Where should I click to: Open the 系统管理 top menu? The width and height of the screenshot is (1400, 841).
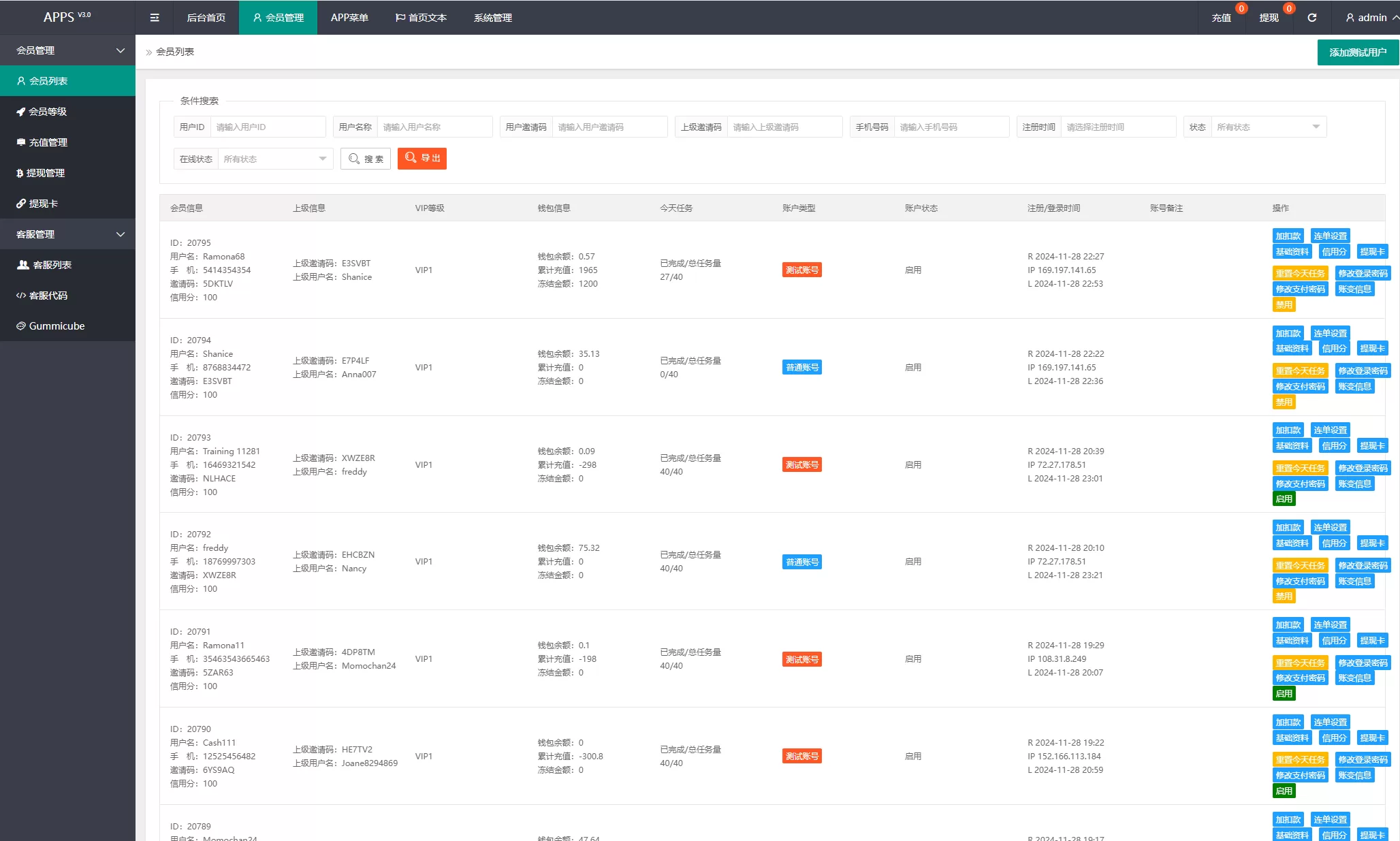[492, 18]
